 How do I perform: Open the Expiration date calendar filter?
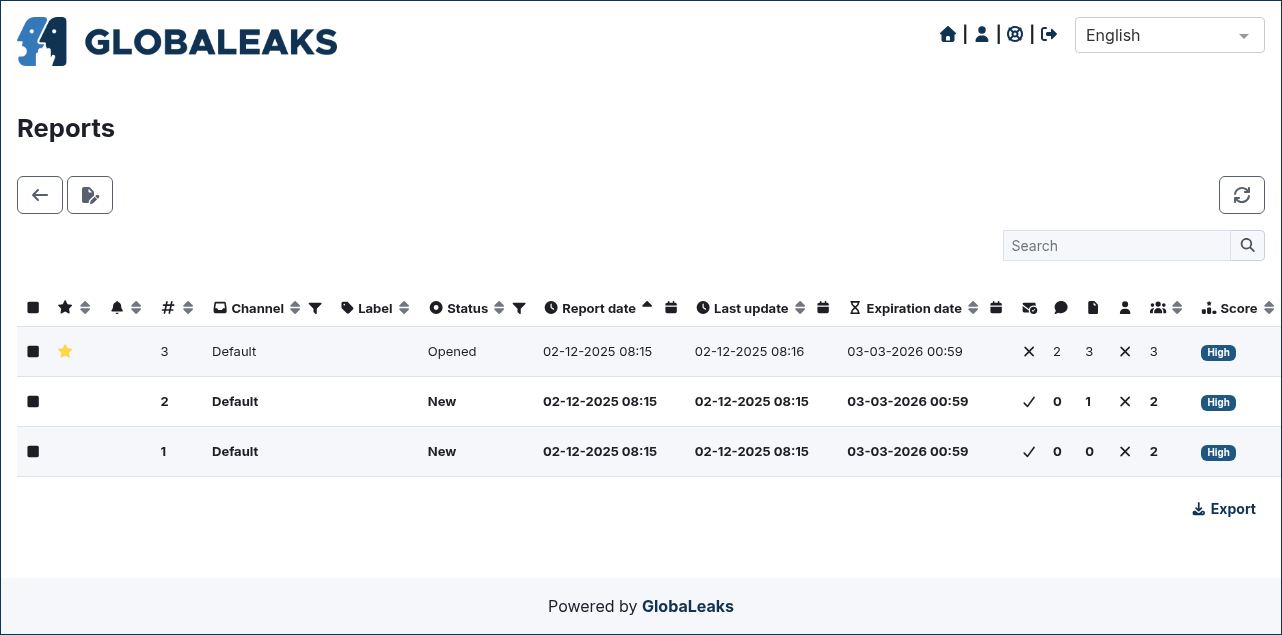(x=996, y=308)
